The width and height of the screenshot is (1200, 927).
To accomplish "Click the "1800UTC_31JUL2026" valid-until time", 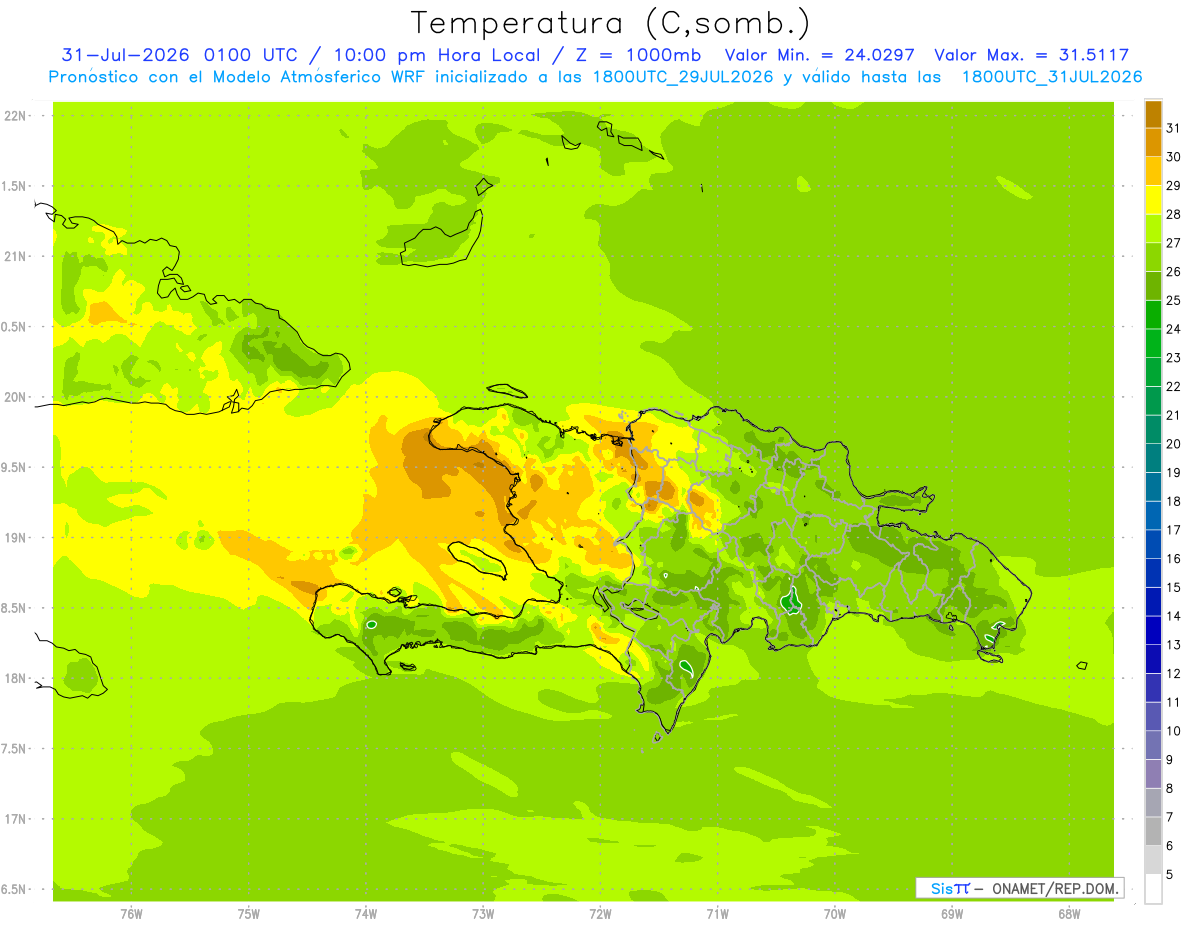I will [x=1052, y=77].
